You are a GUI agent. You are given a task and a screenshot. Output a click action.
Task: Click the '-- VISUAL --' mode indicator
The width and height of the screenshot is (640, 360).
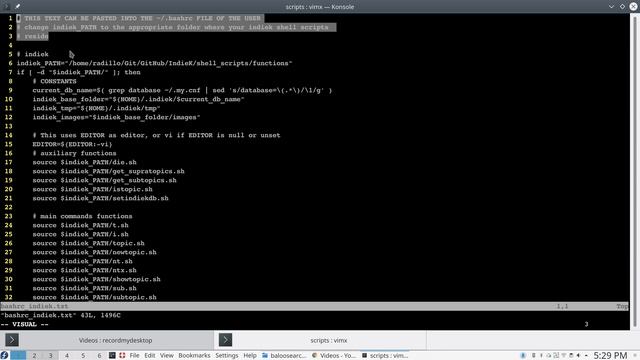[x=24, y=324]
